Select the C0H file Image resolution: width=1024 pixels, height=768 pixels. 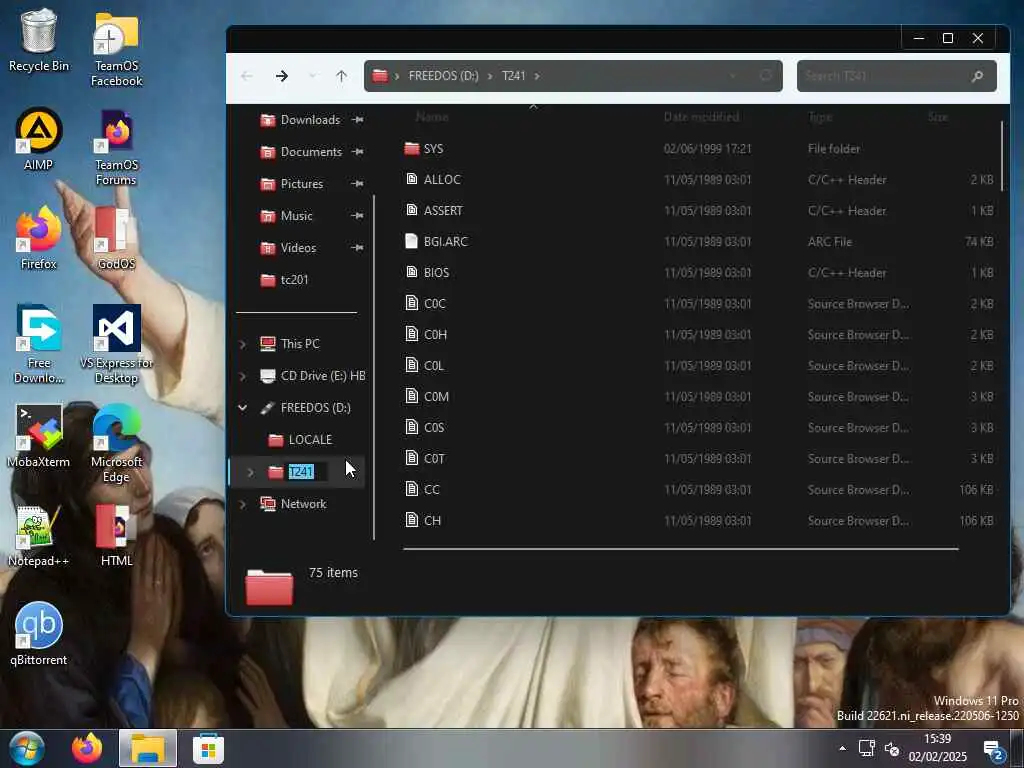click(699, 334)
